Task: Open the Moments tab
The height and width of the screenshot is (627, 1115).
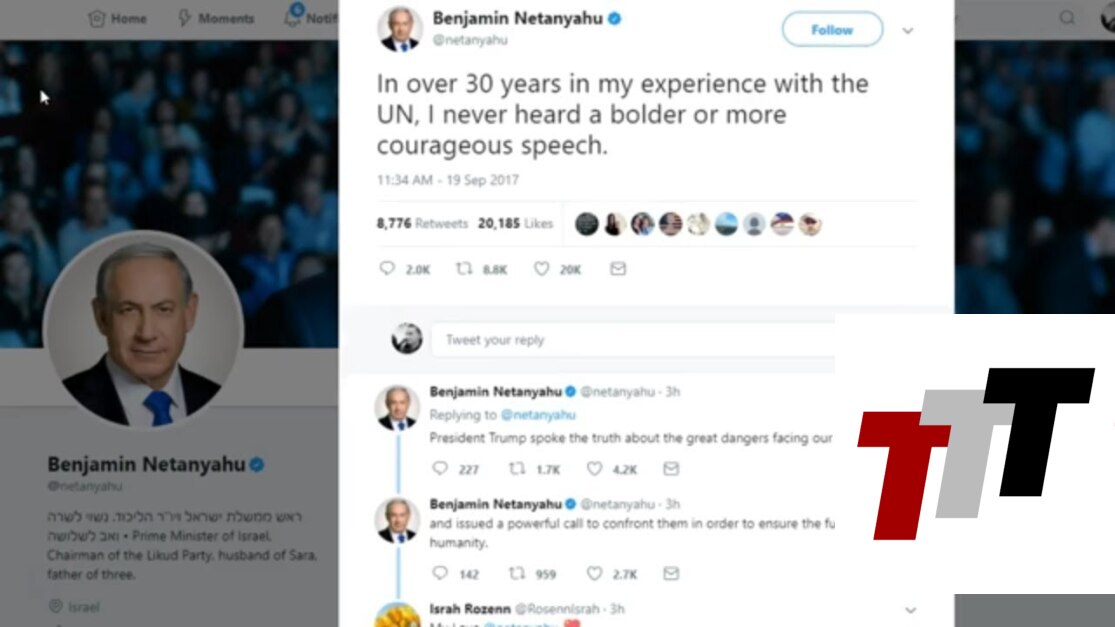Action: click(216, 18)
